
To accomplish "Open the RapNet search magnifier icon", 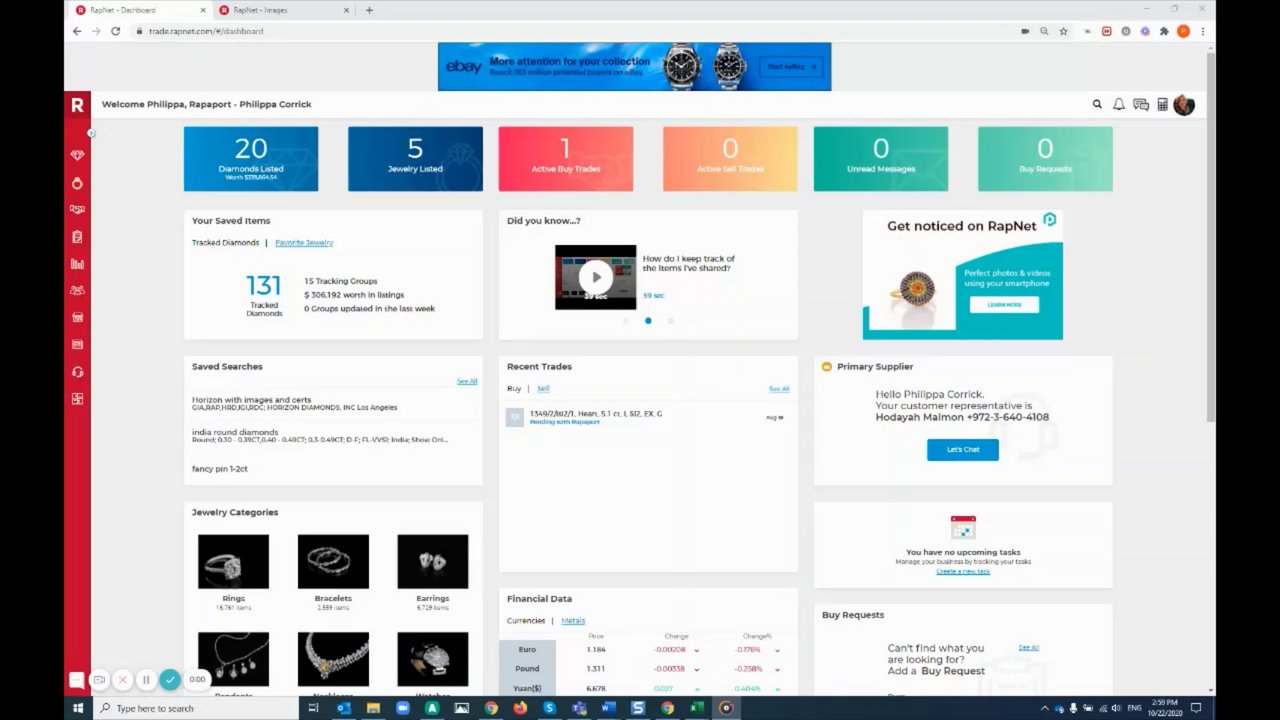I will [x=1097, y=104].
